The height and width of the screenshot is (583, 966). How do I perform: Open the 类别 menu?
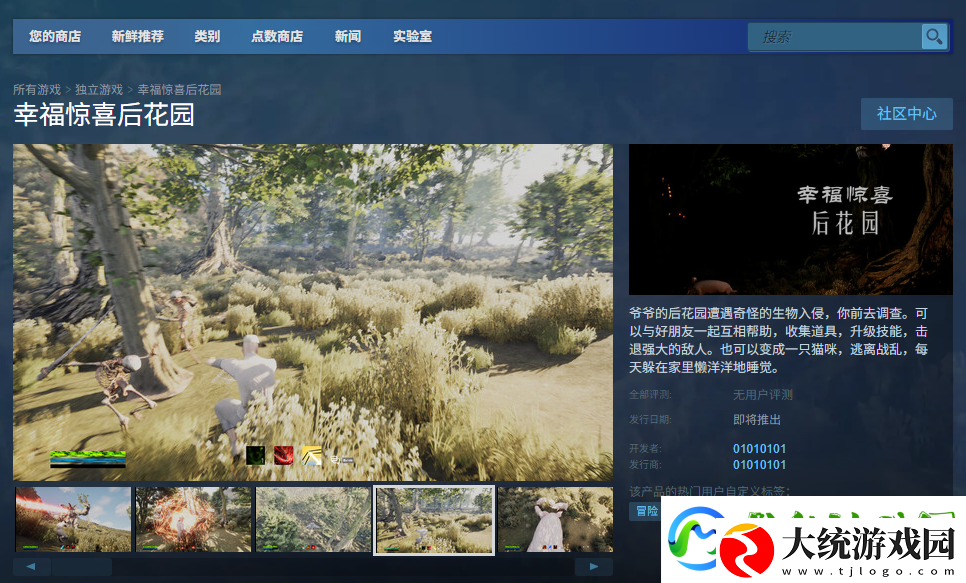[207, 36]
